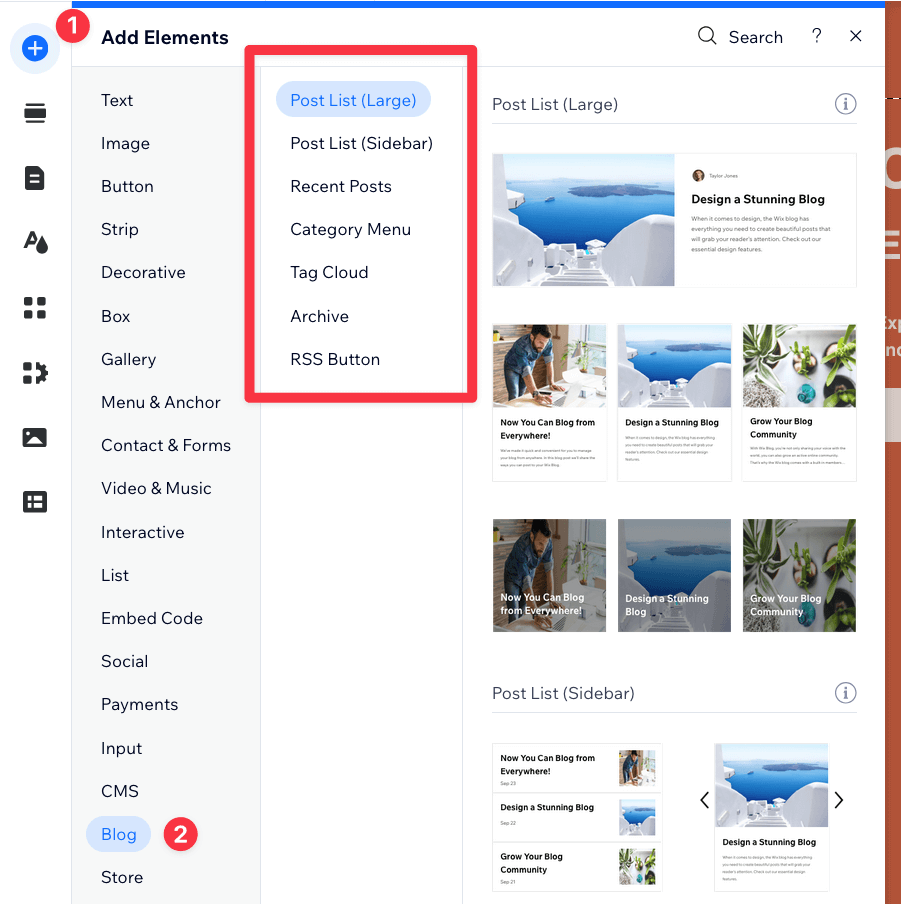Select Gallery category in elements list
The width and height of the screenshot is (901, 904).
[128, 359]
